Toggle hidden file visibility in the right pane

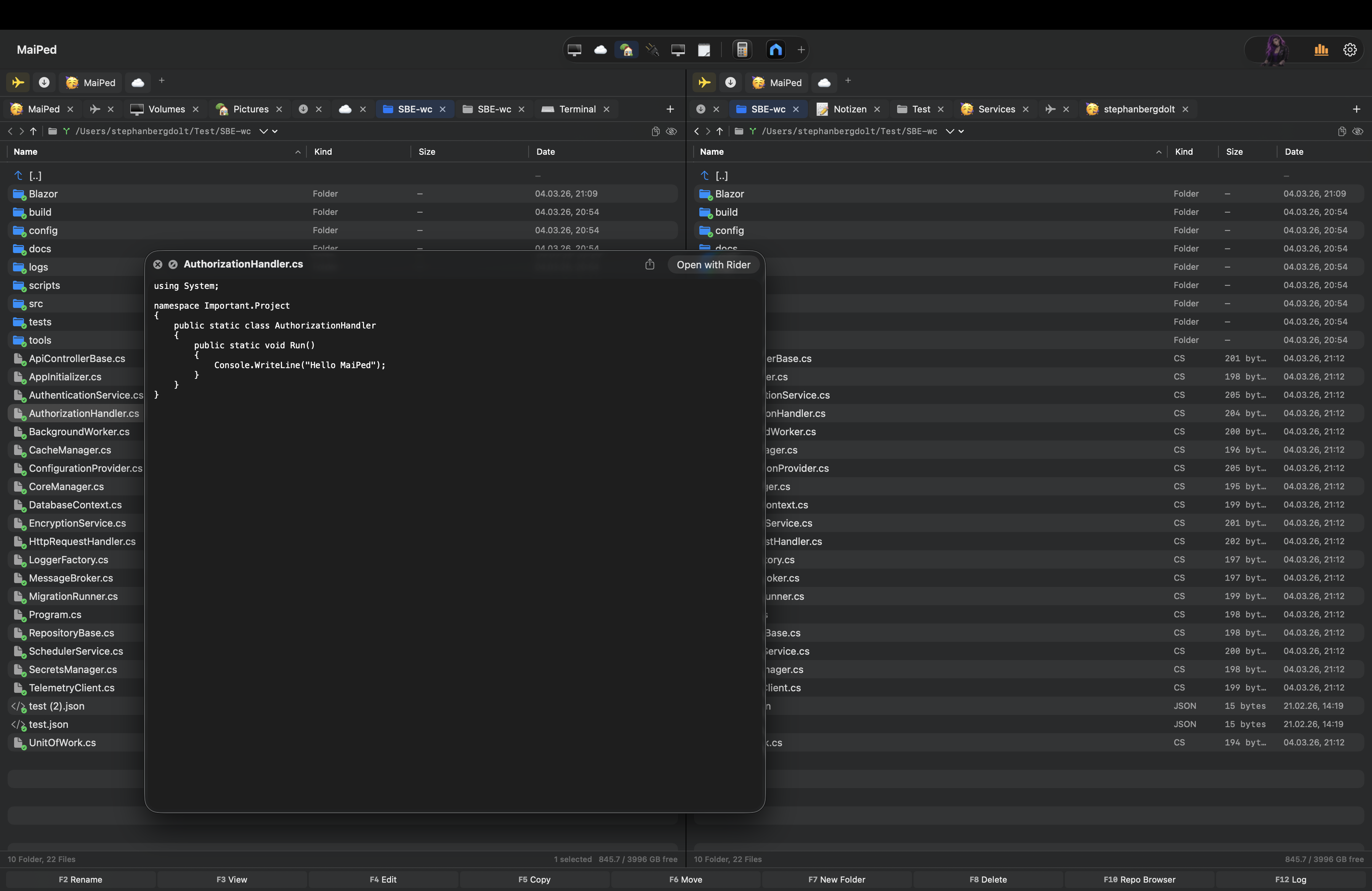point(1358,131)
